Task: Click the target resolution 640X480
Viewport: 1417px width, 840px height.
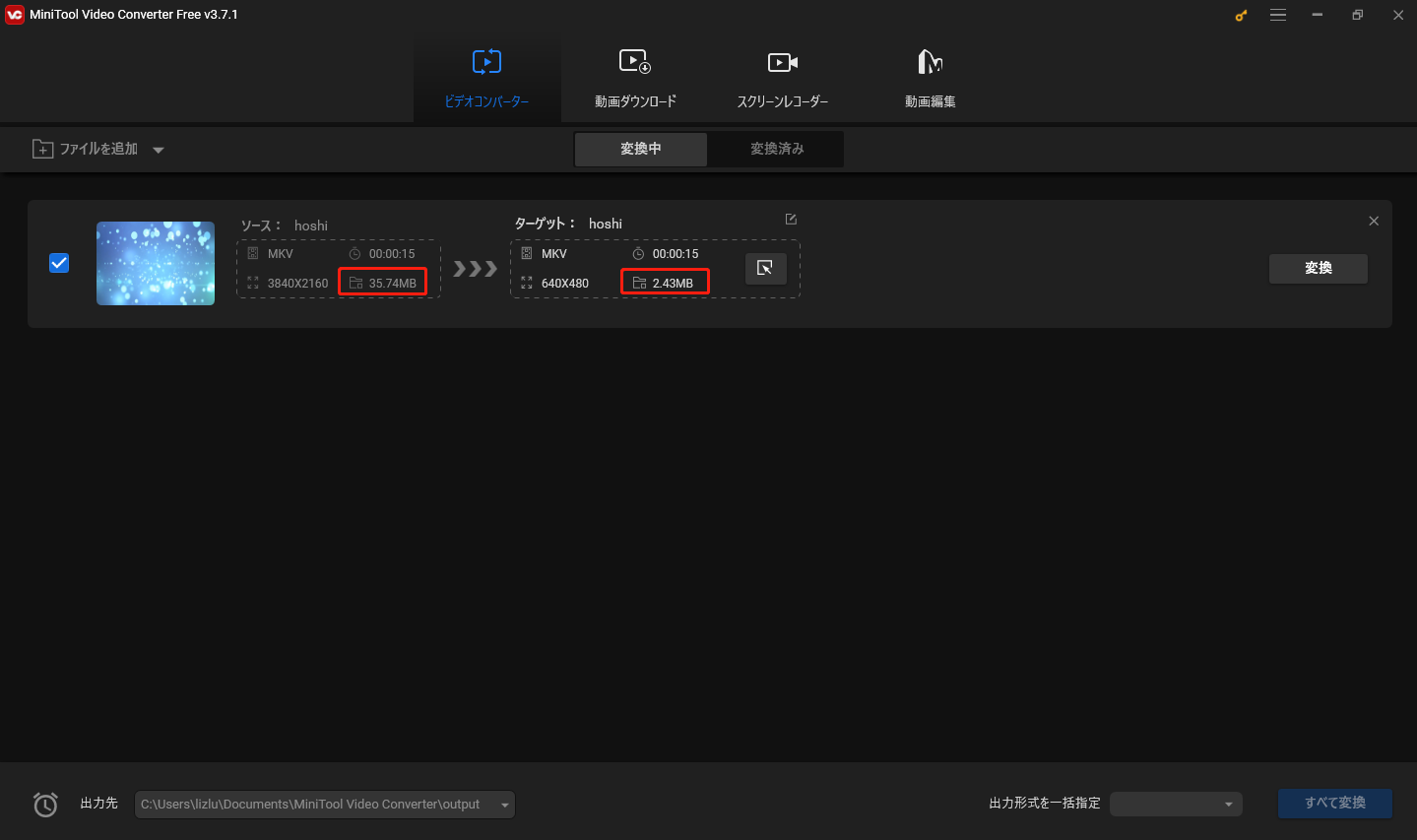Action: pos(565,284)
